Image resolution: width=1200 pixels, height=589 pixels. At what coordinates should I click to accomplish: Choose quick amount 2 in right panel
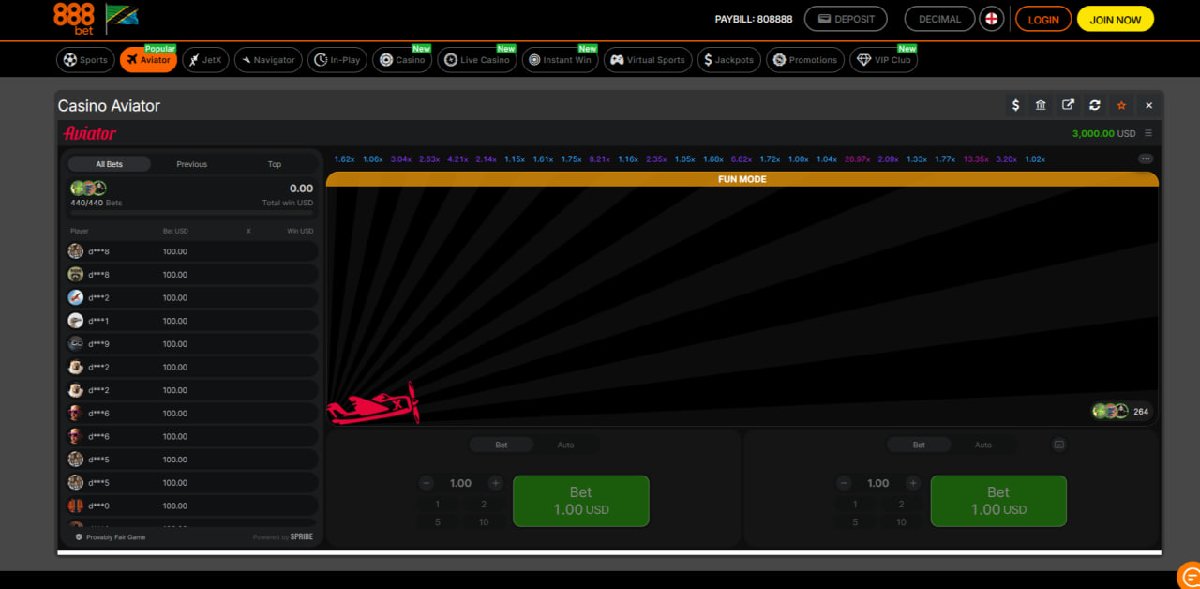[902, 505]
